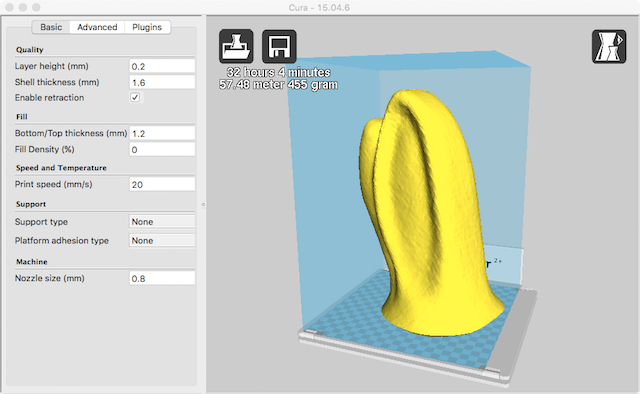Switch to the Advanced tab
The height and width of the screenshot is (394, 640).
pyautogui.click(x=97, y=27)
